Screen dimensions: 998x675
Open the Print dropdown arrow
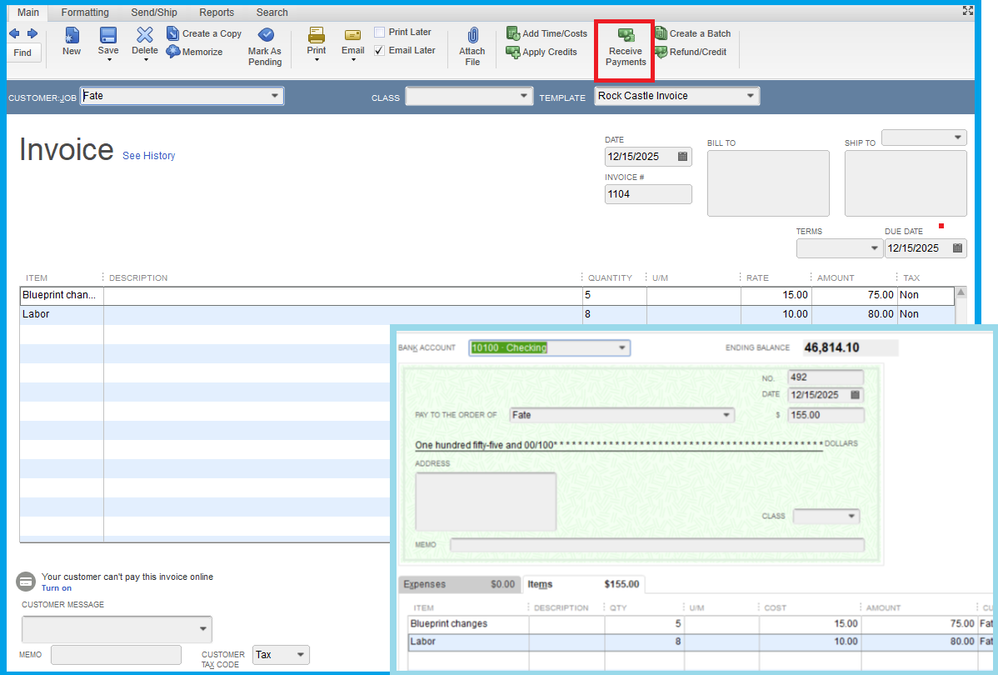click(316, 60)
